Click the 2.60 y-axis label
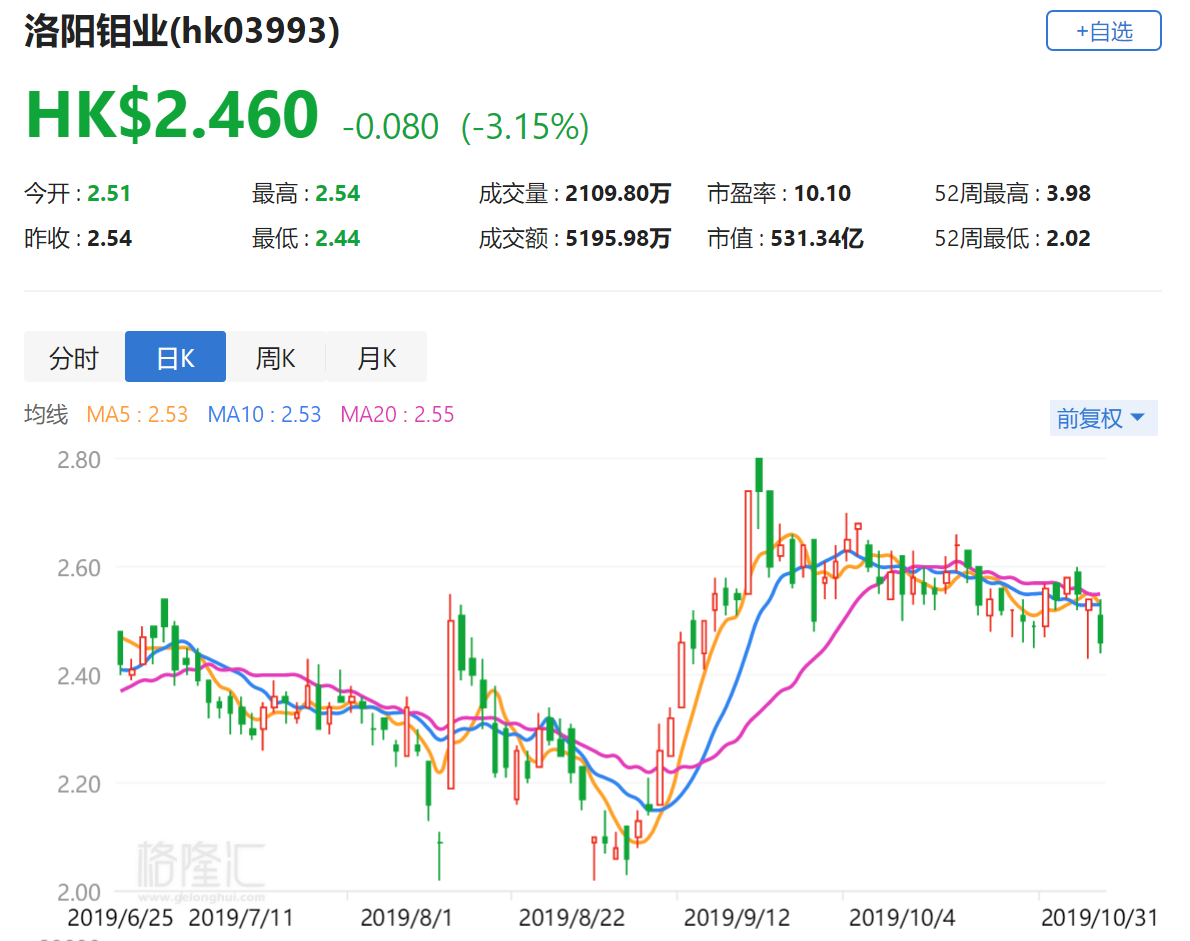 click(79, 568)
